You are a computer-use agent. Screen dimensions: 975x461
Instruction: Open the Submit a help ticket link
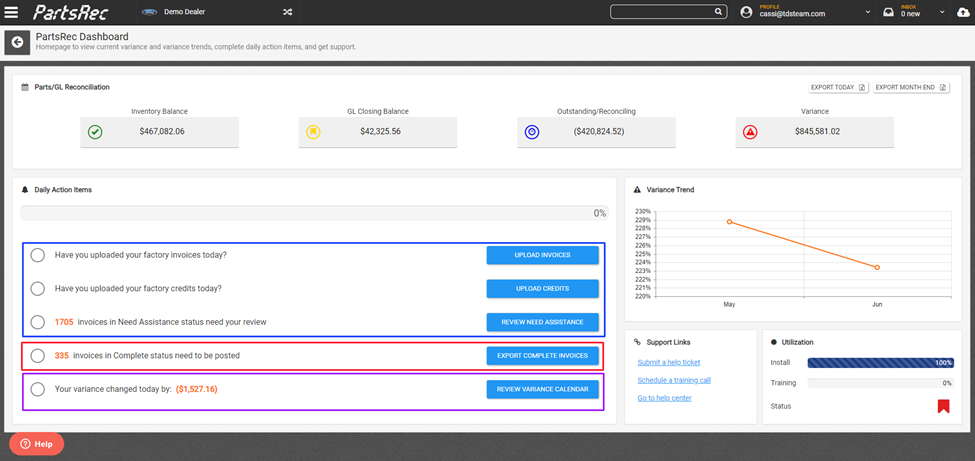tap(669, 363)
